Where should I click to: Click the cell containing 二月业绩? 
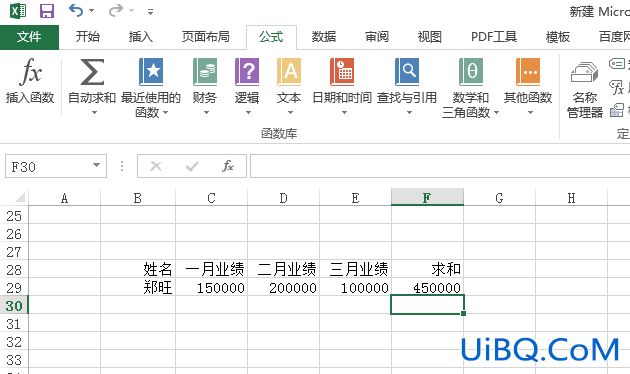click(283, 269)
